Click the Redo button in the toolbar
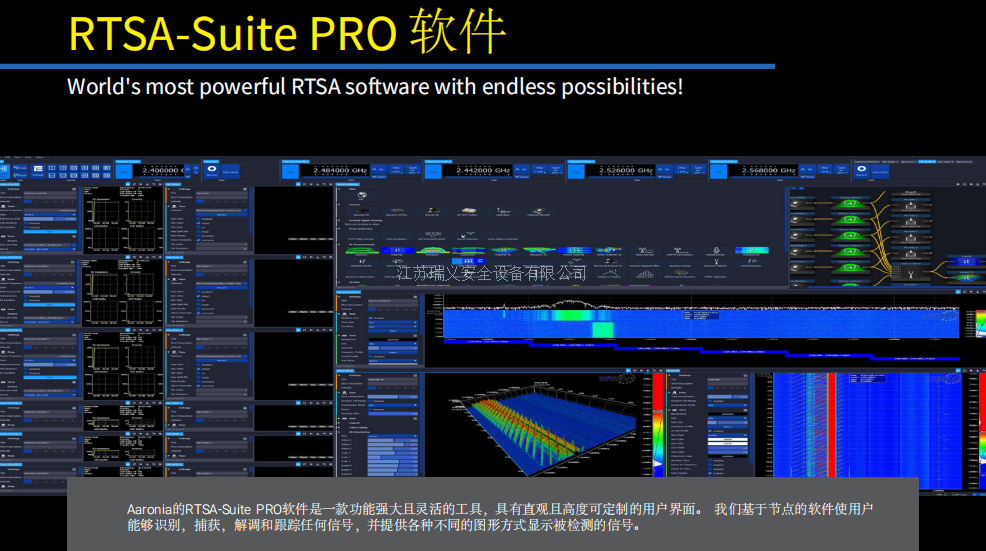986x551 pixels. [x=20, y=175]
